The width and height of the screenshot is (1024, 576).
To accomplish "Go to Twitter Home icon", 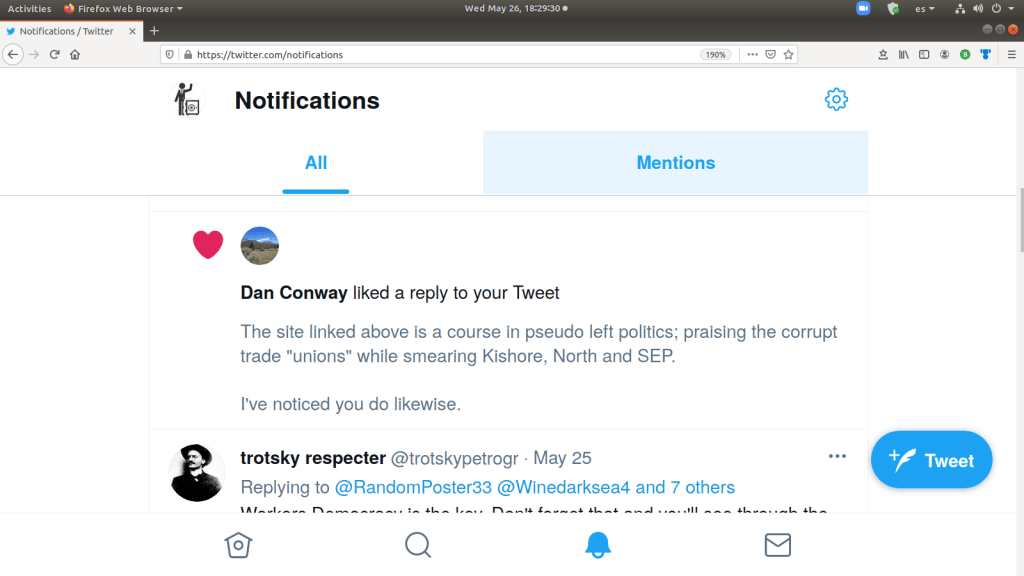I will (x=238, y=545).
